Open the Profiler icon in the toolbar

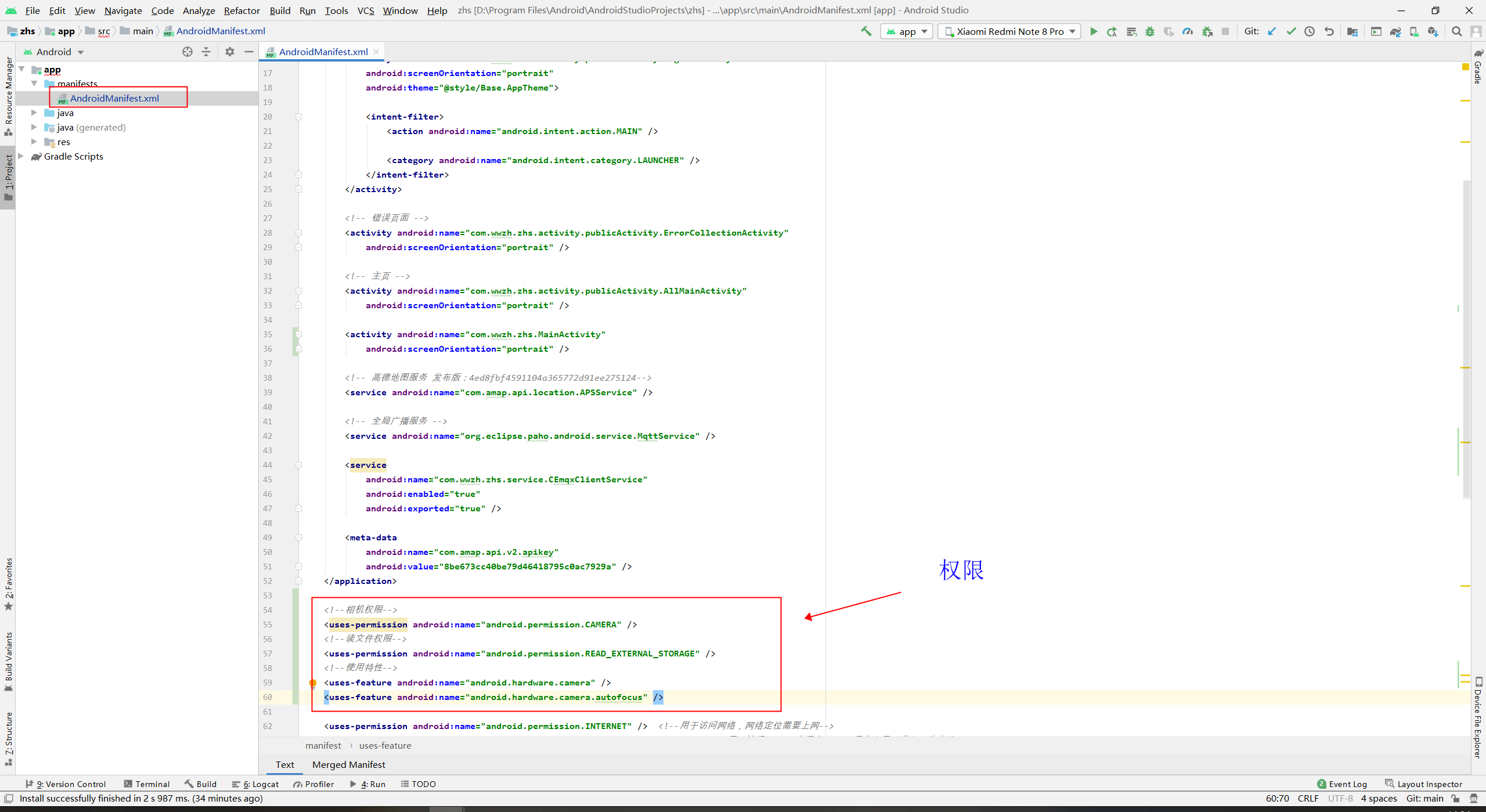pyautogui.click(x=1188, y=31)
